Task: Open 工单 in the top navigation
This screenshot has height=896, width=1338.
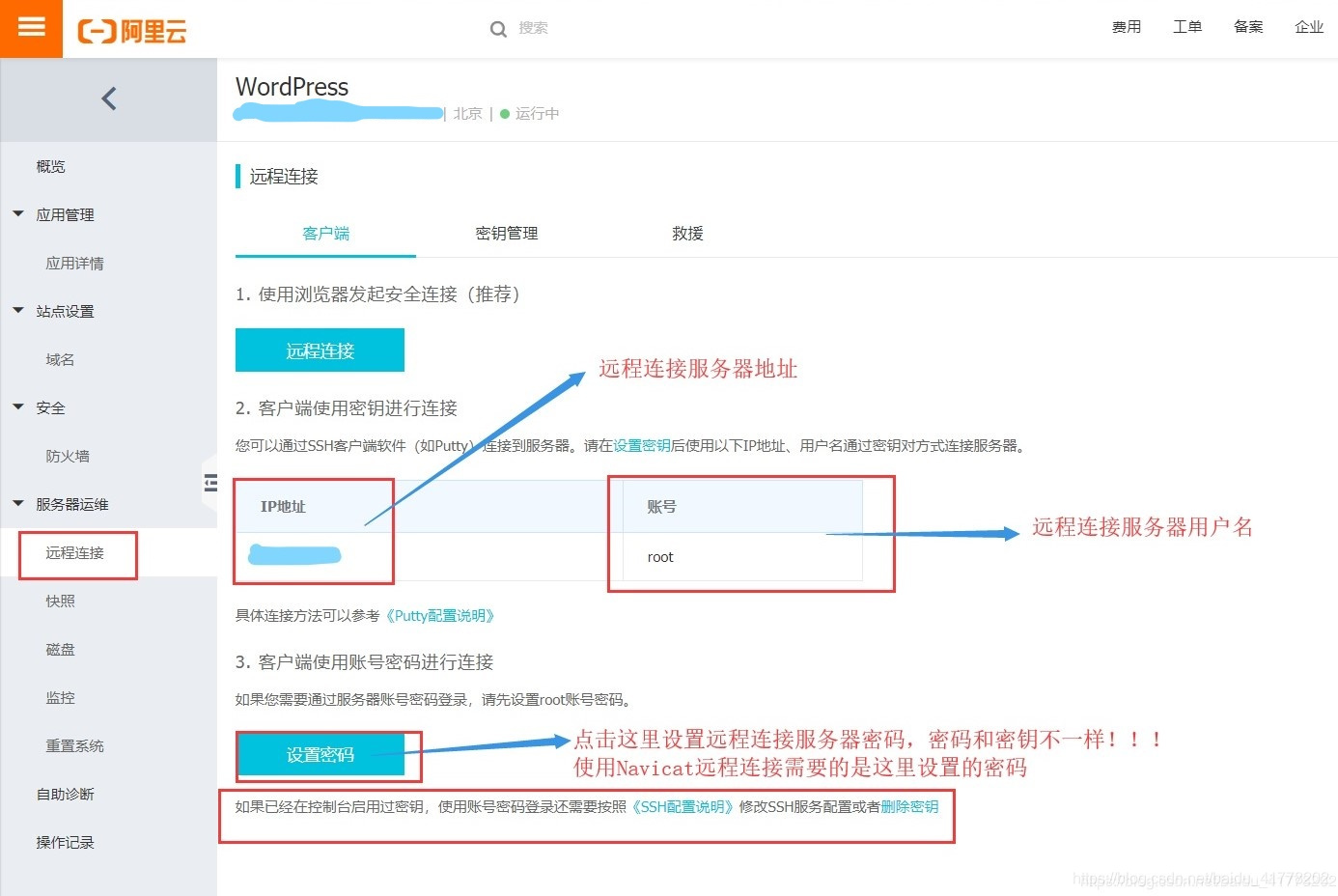Action: click(1187, 27)
